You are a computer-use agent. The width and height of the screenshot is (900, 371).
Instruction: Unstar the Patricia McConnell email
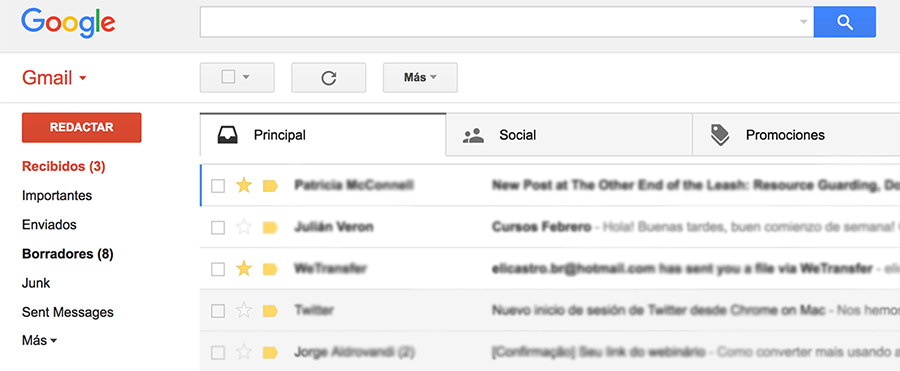[244, 186]
